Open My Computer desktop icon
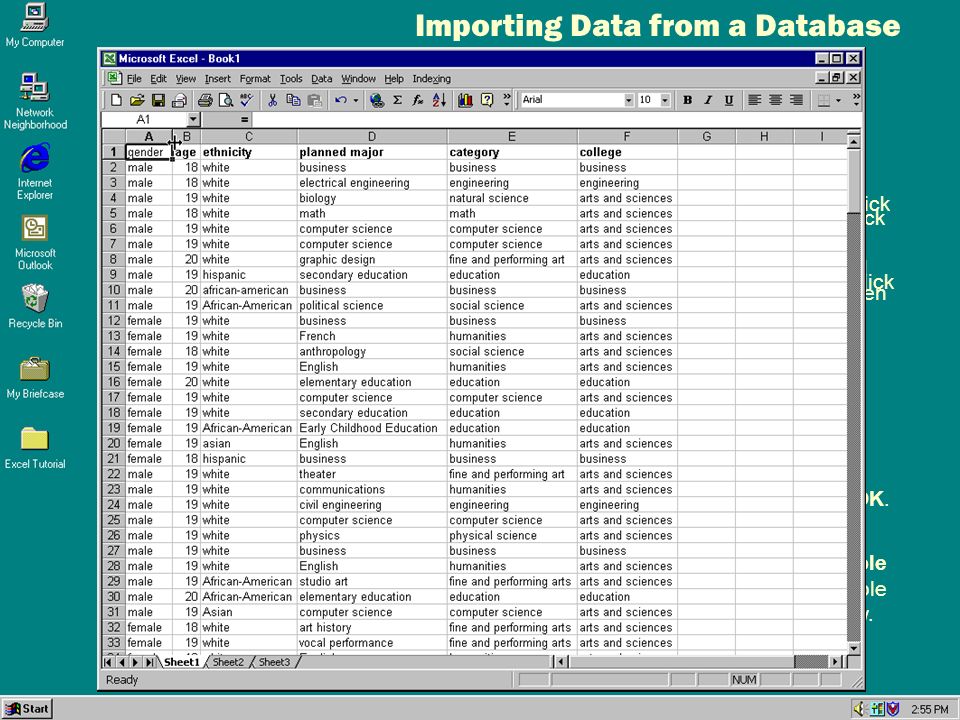The height and width of the screenshot is (720, 960). click(x=34, y=26)
